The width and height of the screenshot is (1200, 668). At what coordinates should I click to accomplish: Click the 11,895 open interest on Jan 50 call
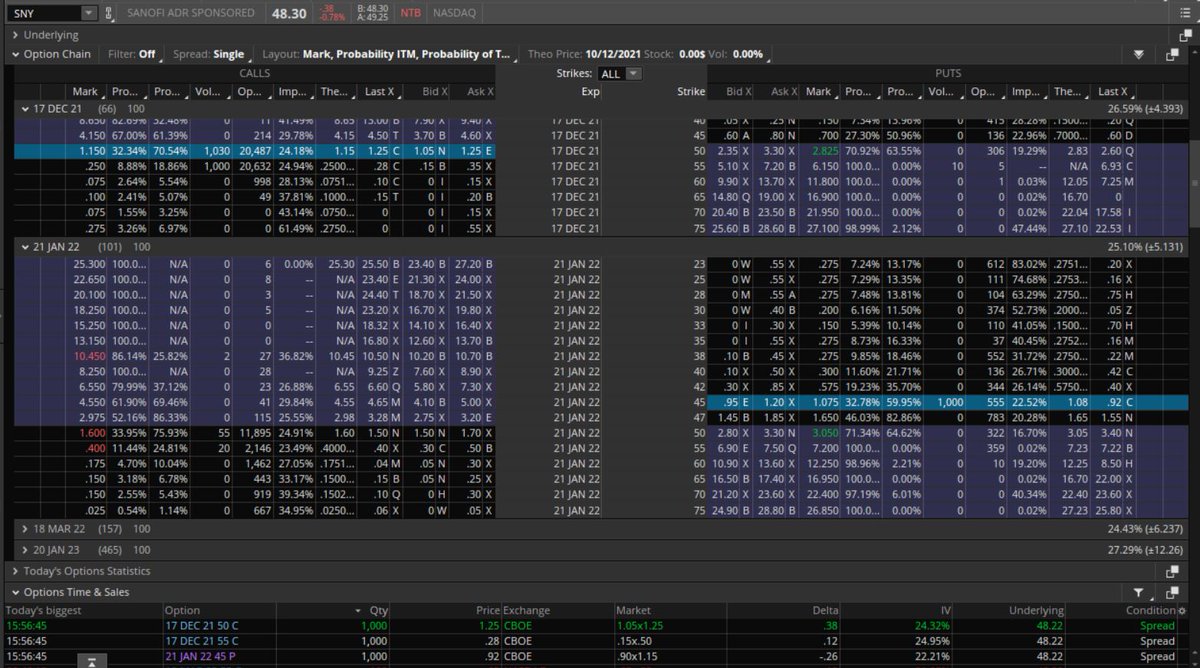(252, 431)
